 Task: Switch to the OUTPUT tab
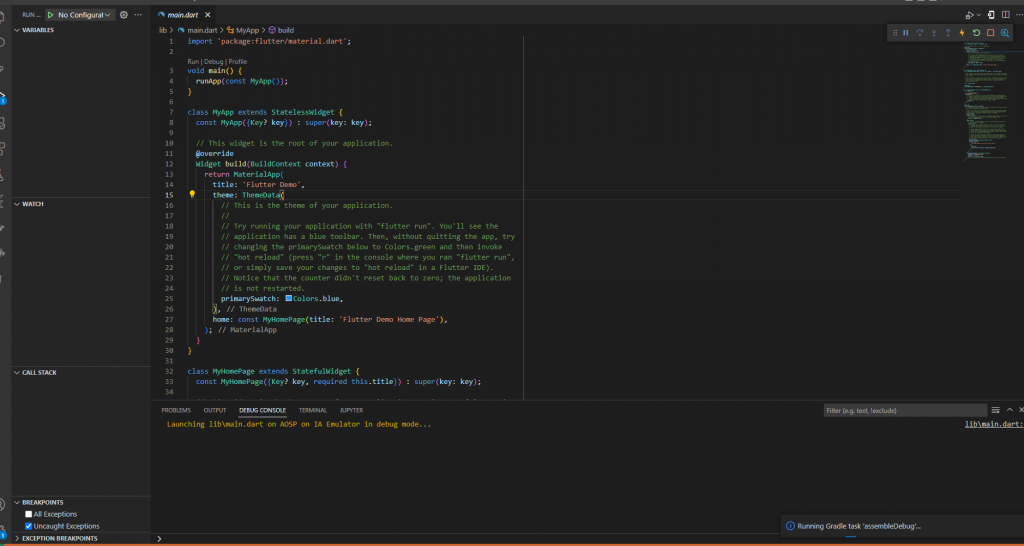pyautogui.click(x=215, y=410)
